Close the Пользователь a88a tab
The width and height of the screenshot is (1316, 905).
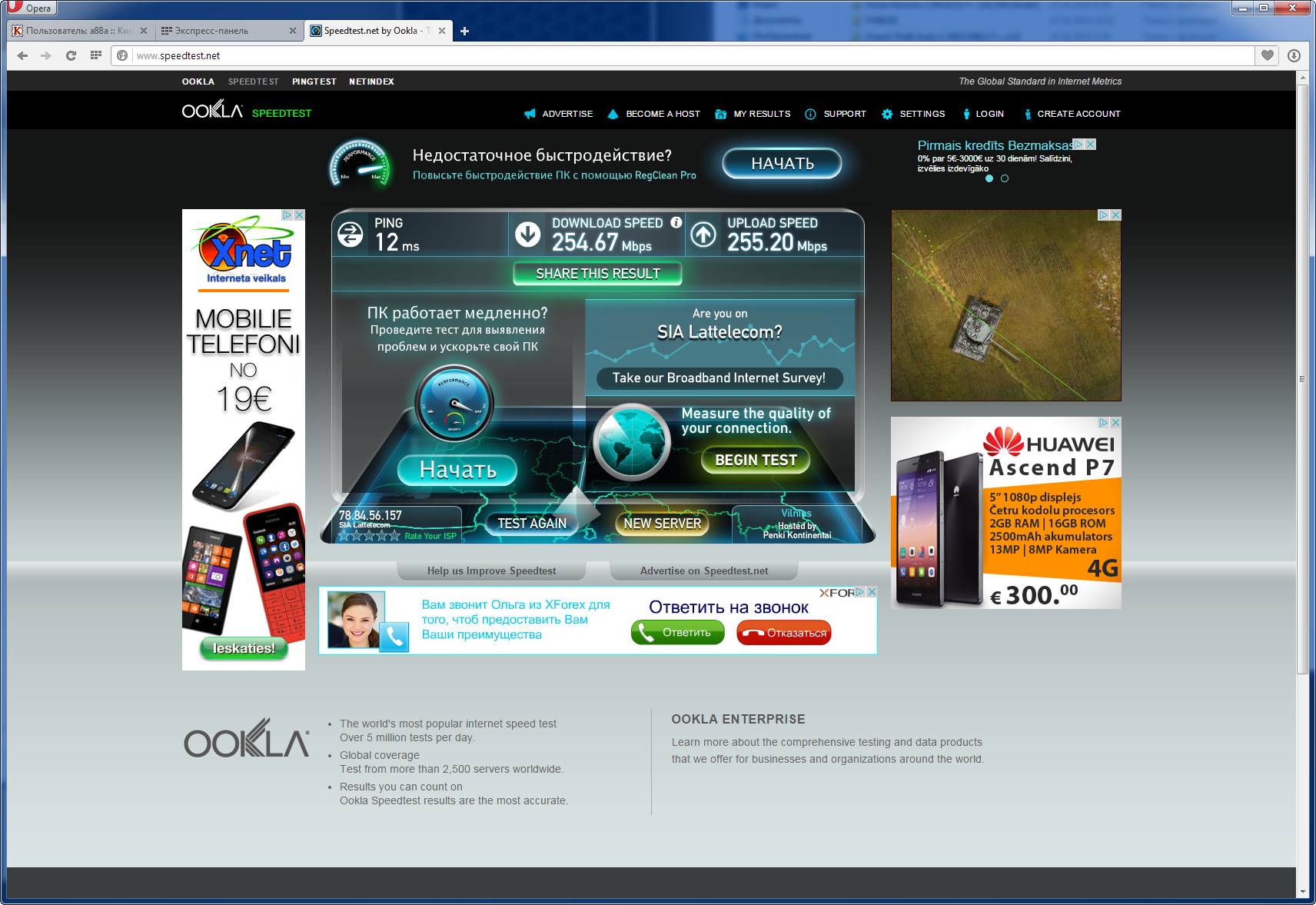pos(143,31)
